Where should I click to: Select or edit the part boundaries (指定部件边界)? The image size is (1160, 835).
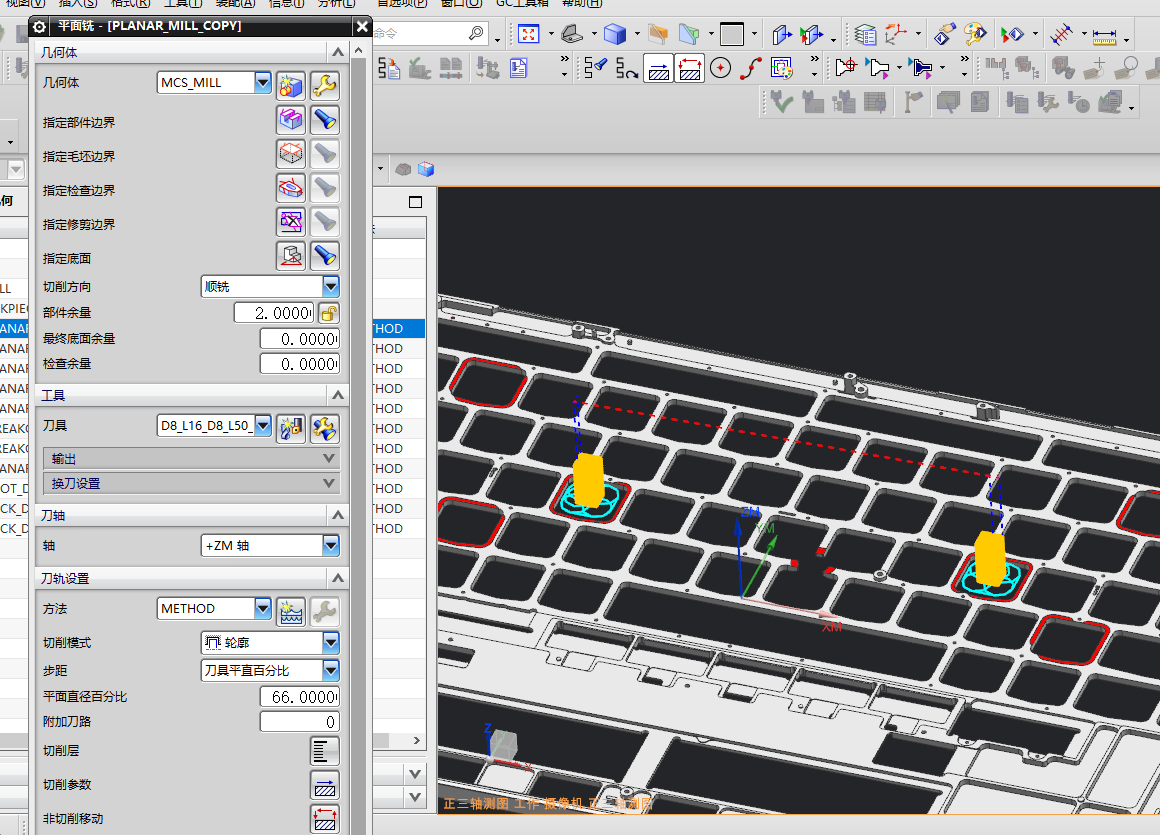pos(291,120)
